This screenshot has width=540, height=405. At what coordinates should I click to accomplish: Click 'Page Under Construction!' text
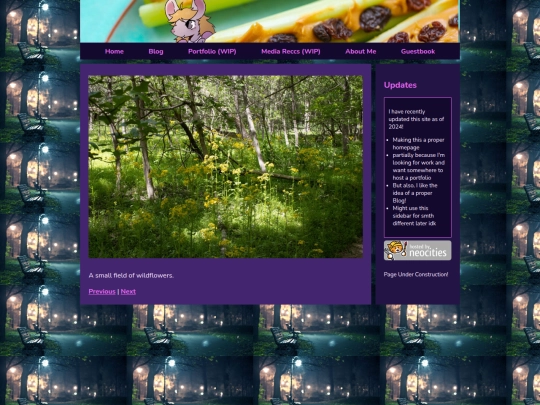416,274
